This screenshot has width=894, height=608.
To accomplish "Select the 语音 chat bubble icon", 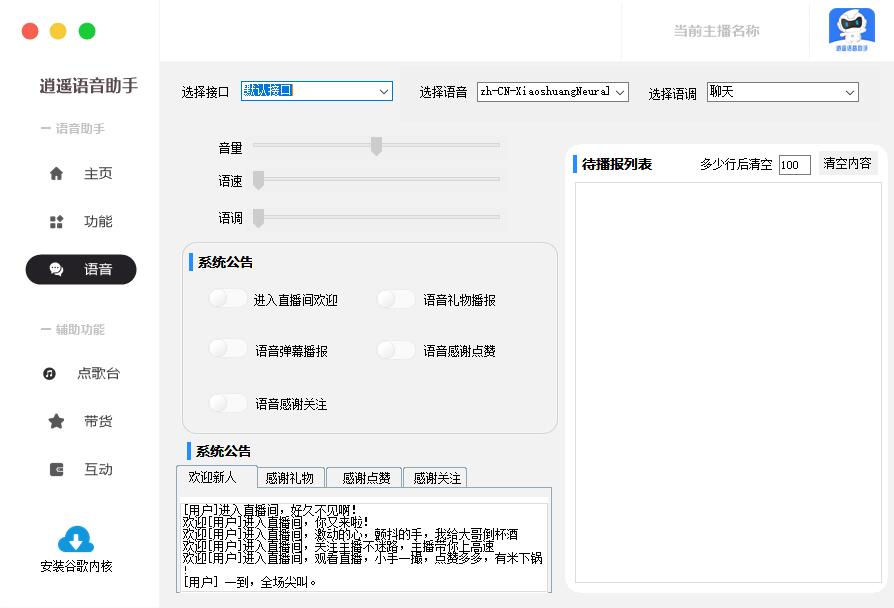I will click(x=57, y=270).
